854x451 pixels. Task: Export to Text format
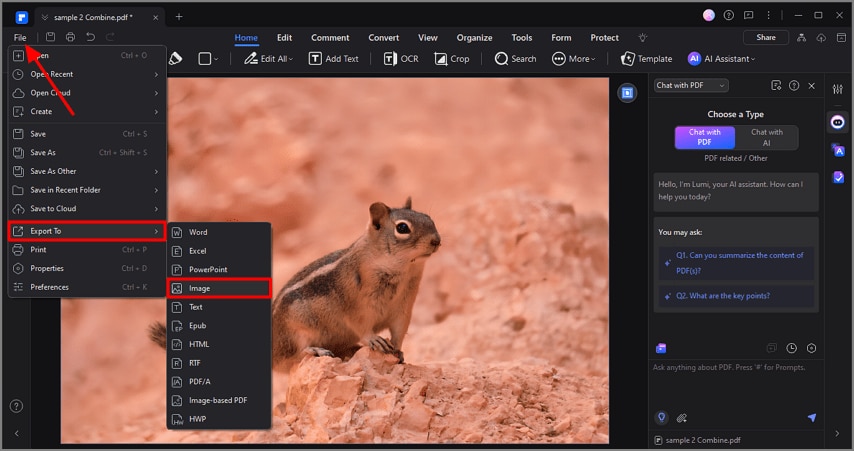(219, 307)
